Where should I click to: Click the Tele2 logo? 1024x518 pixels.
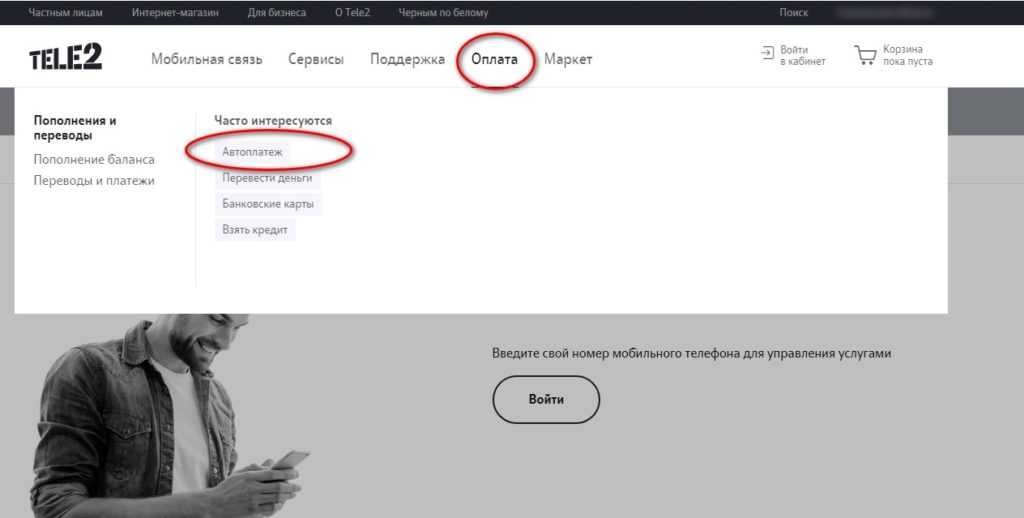[x=65, y=58]
